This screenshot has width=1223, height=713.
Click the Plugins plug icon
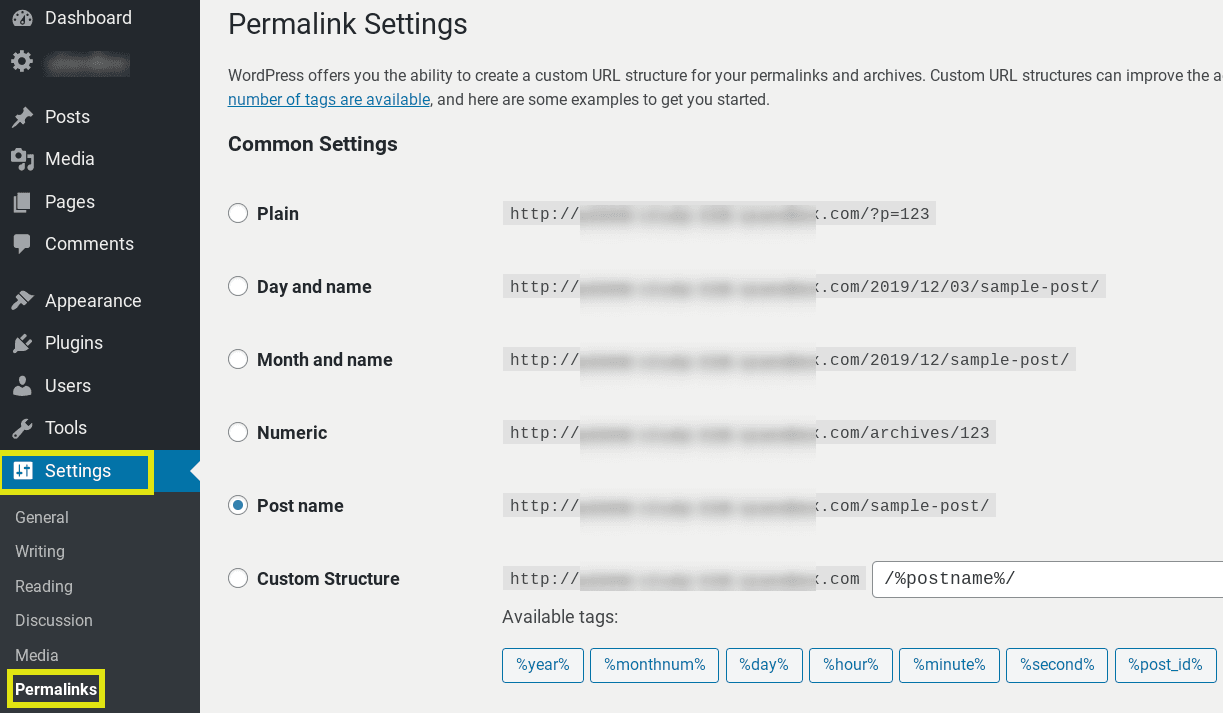point(22,343)
